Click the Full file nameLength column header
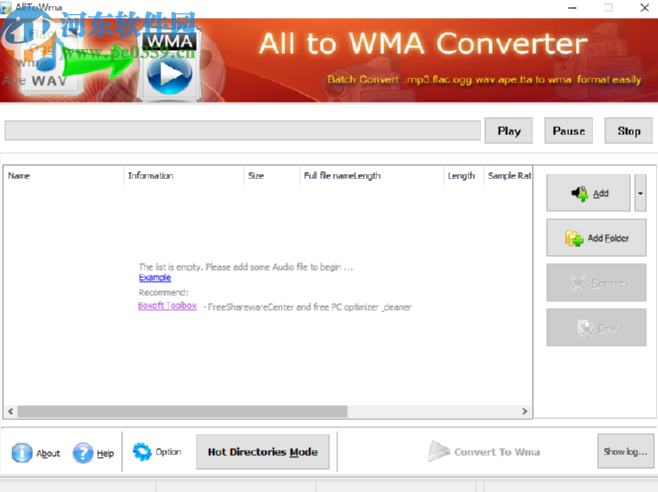Viewport: 658px width, 492px height. pyautogui.click(x=371, y=175)
